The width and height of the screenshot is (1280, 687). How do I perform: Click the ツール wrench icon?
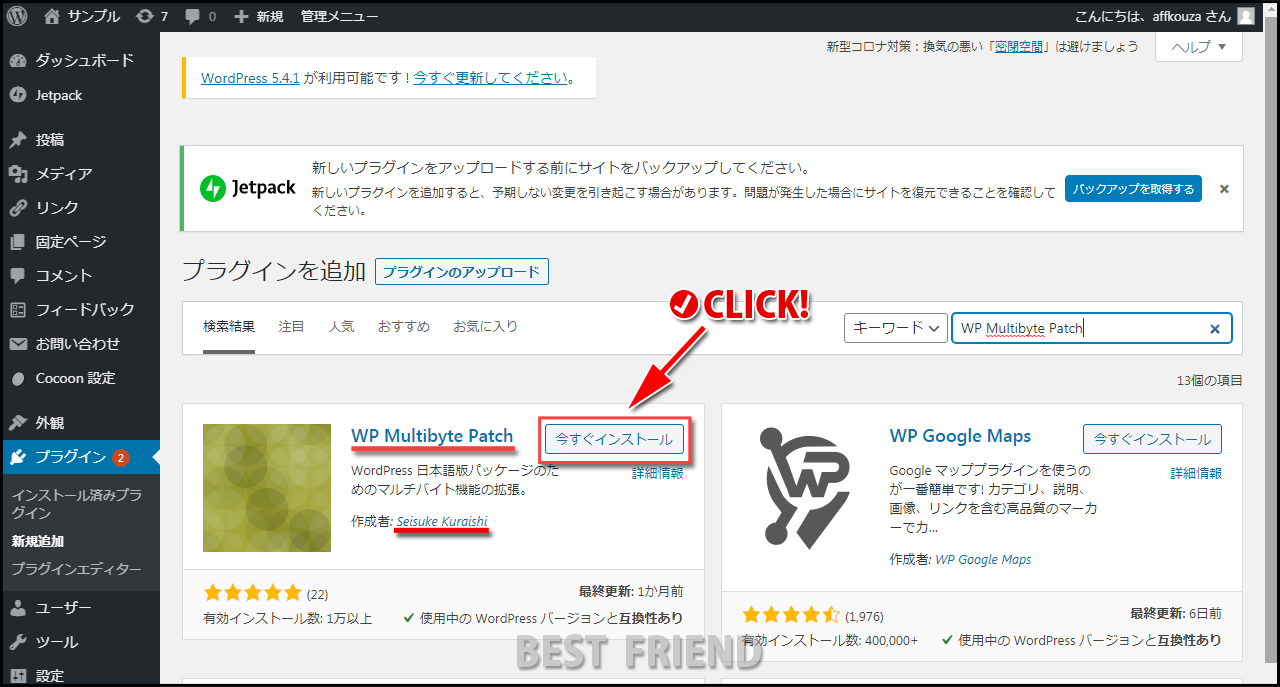[18, 642]
